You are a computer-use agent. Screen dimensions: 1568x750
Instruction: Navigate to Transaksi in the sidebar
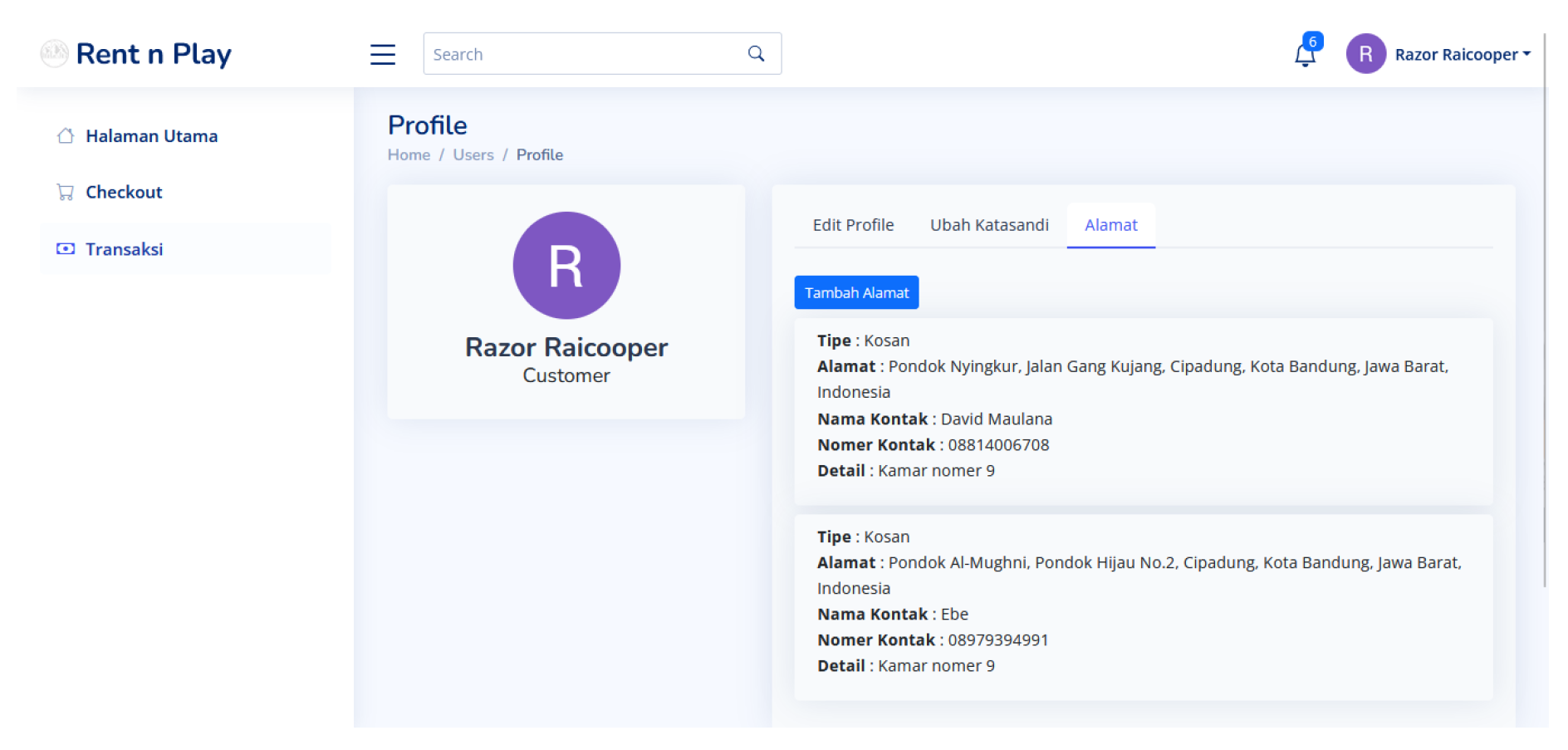(x=124, y=249)
